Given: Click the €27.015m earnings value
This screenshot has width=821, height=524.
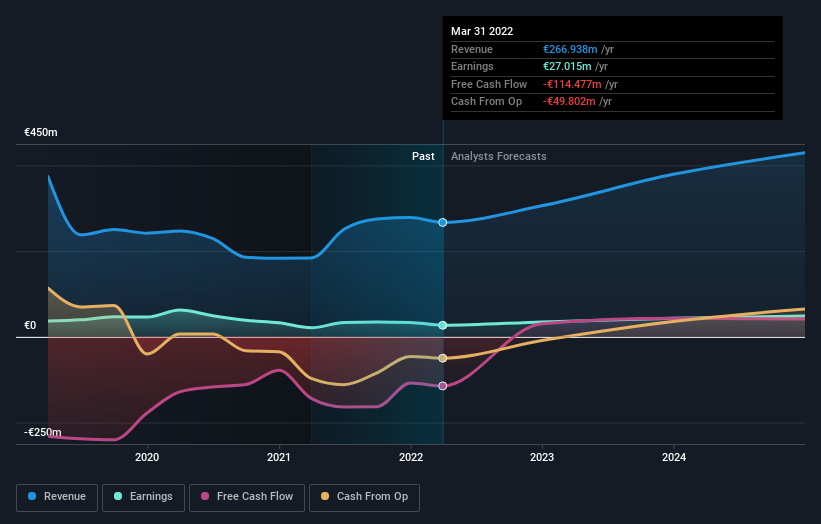Looking at the screenshot, I should [567, 66].
